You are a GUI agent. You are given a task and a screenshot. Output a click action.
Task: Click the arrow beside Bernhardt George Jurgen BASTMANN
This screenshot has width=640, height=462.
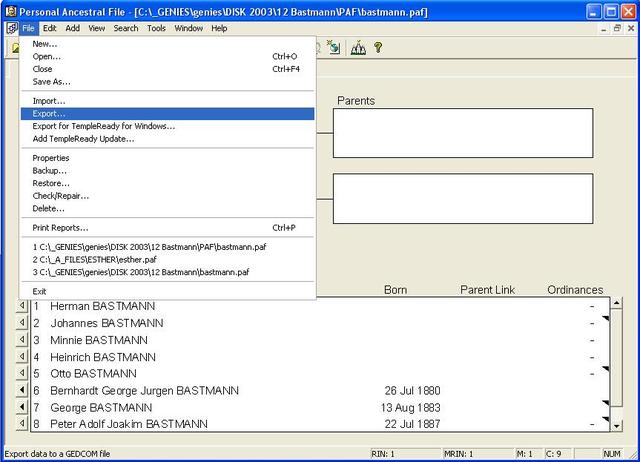click(x=22, y=390)
